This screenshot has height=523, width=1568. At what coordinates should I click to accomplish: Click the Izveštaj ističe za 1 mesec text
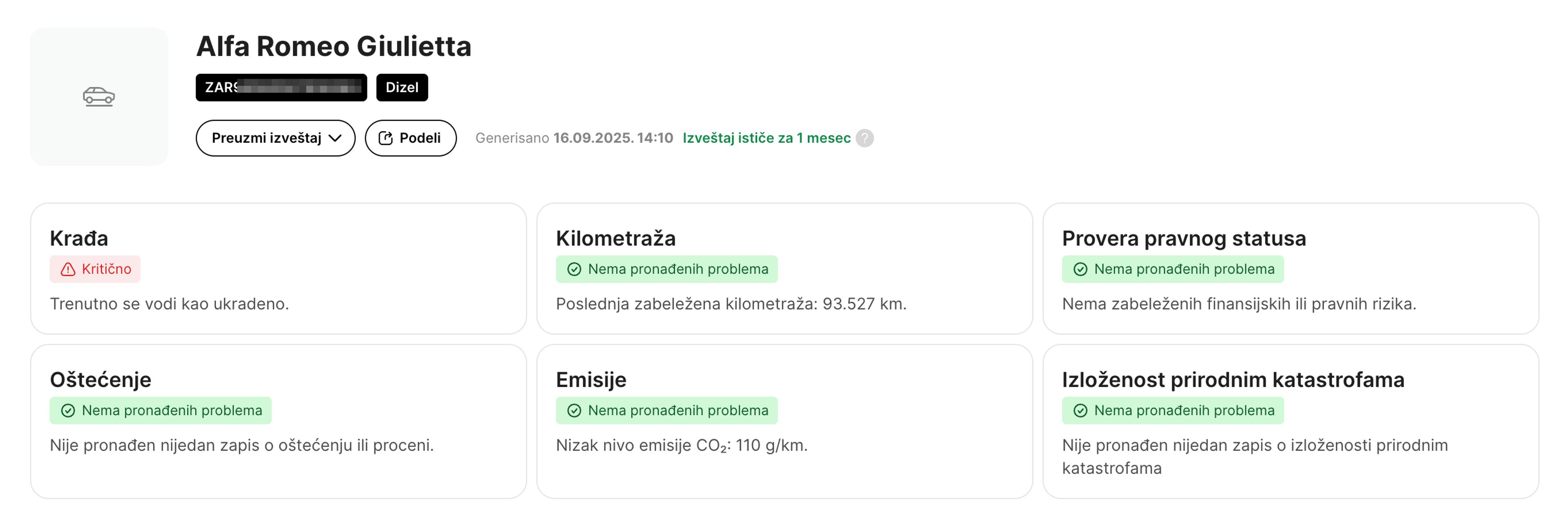[766, 138]
